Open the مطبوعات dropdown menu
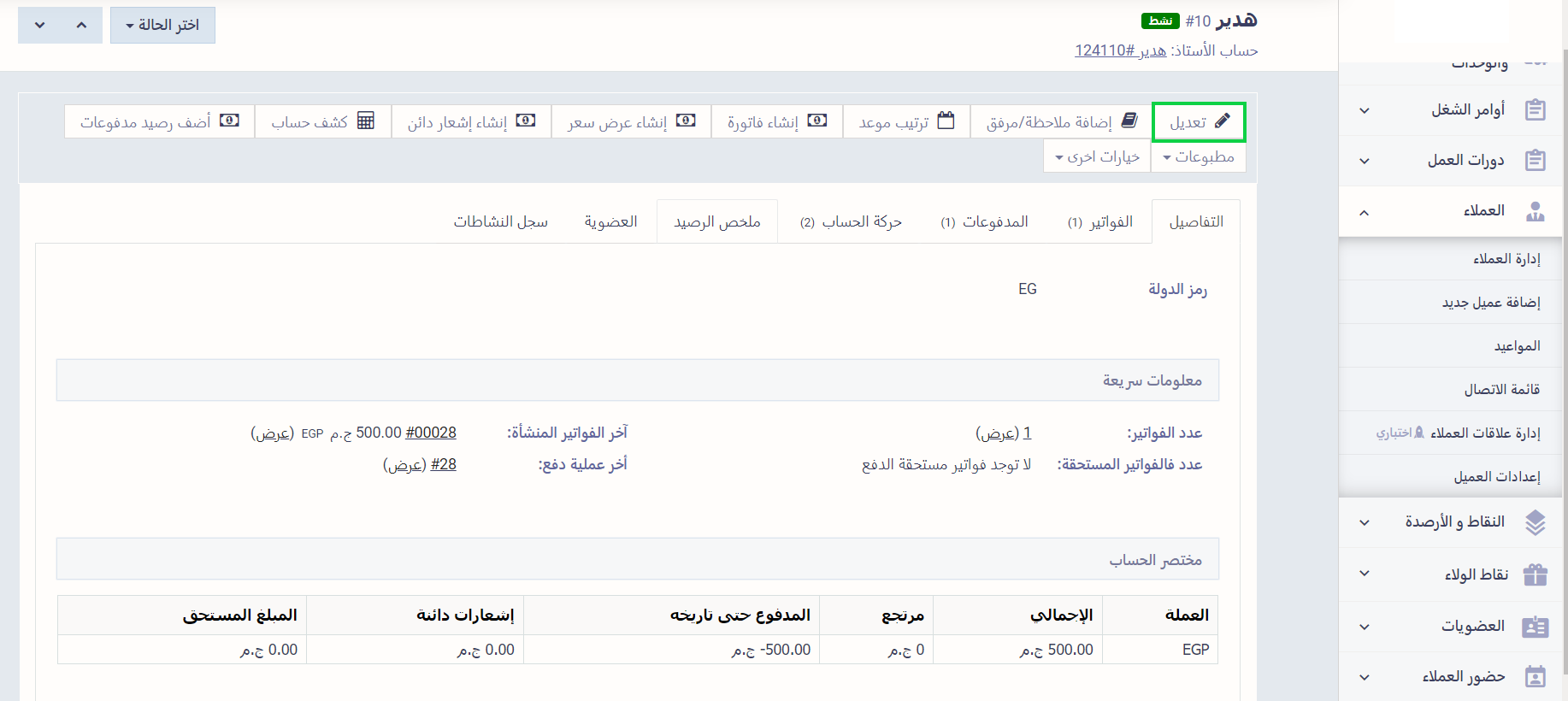1568x701 pixels. point(1198,157)
